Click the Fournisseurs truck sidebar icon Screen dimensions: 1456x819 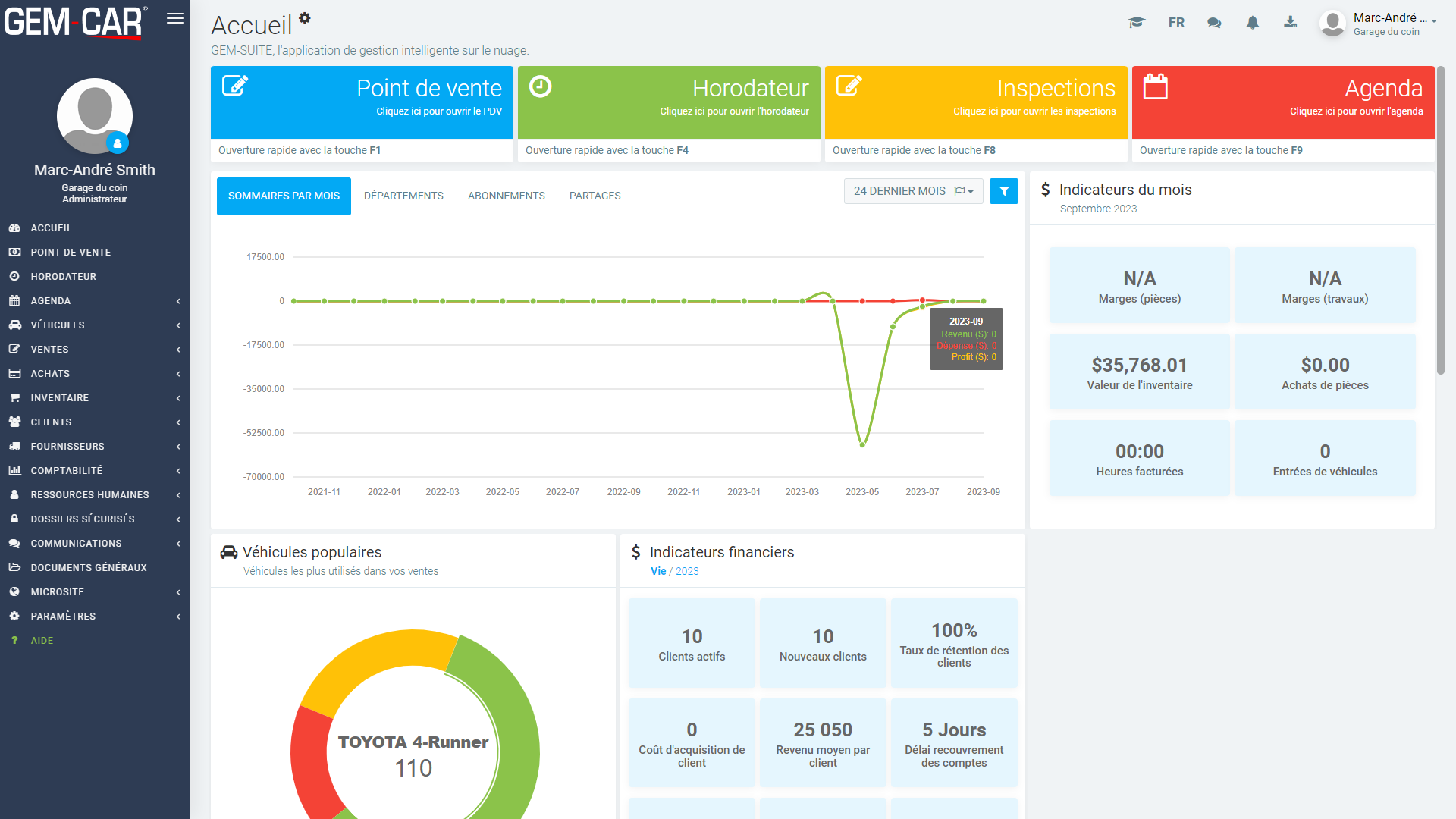click(14, 446)
